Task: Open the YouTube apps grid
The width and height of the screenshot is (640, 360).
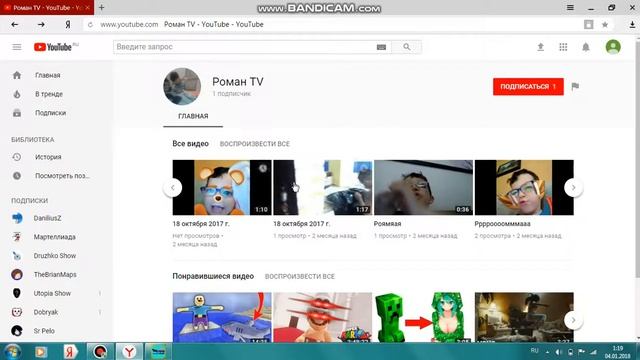Action: [x=563, y=47]
